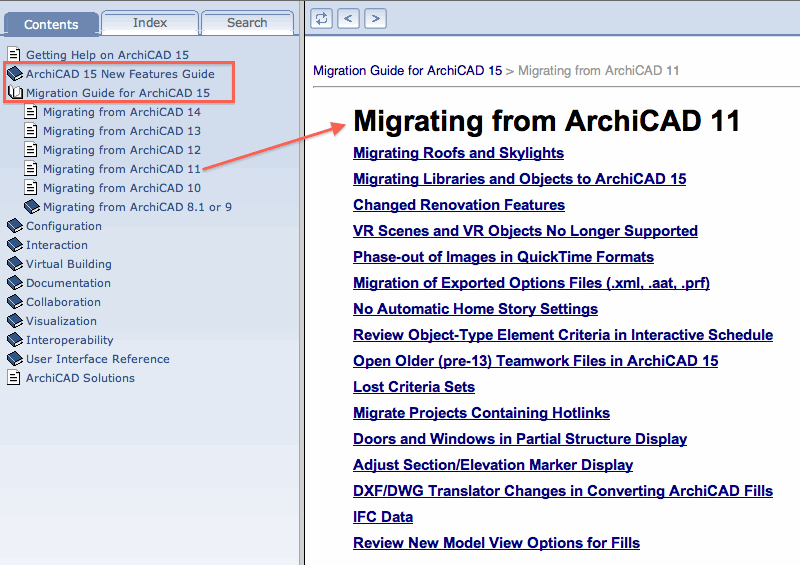Click page icon next to Migrating from ArchiCAD 14
The image size is (800, 565).
coord(31,112)
